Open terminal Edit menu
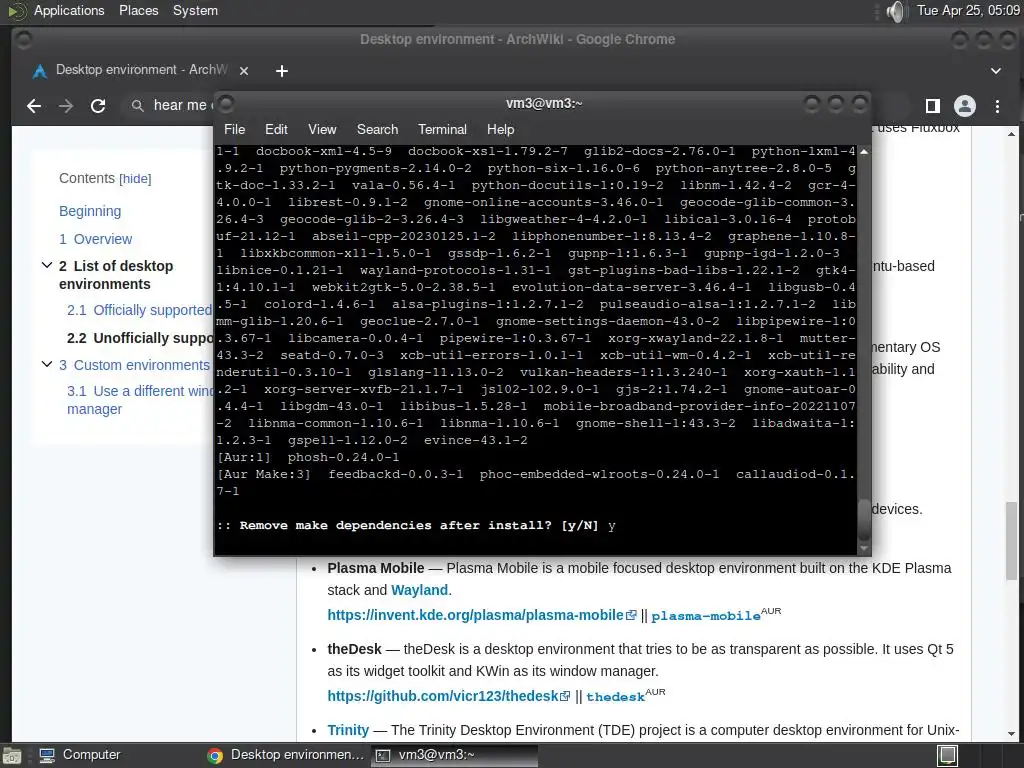Image resolution: width=1024 pixels, height=768 pixels. tap(276, 129)
